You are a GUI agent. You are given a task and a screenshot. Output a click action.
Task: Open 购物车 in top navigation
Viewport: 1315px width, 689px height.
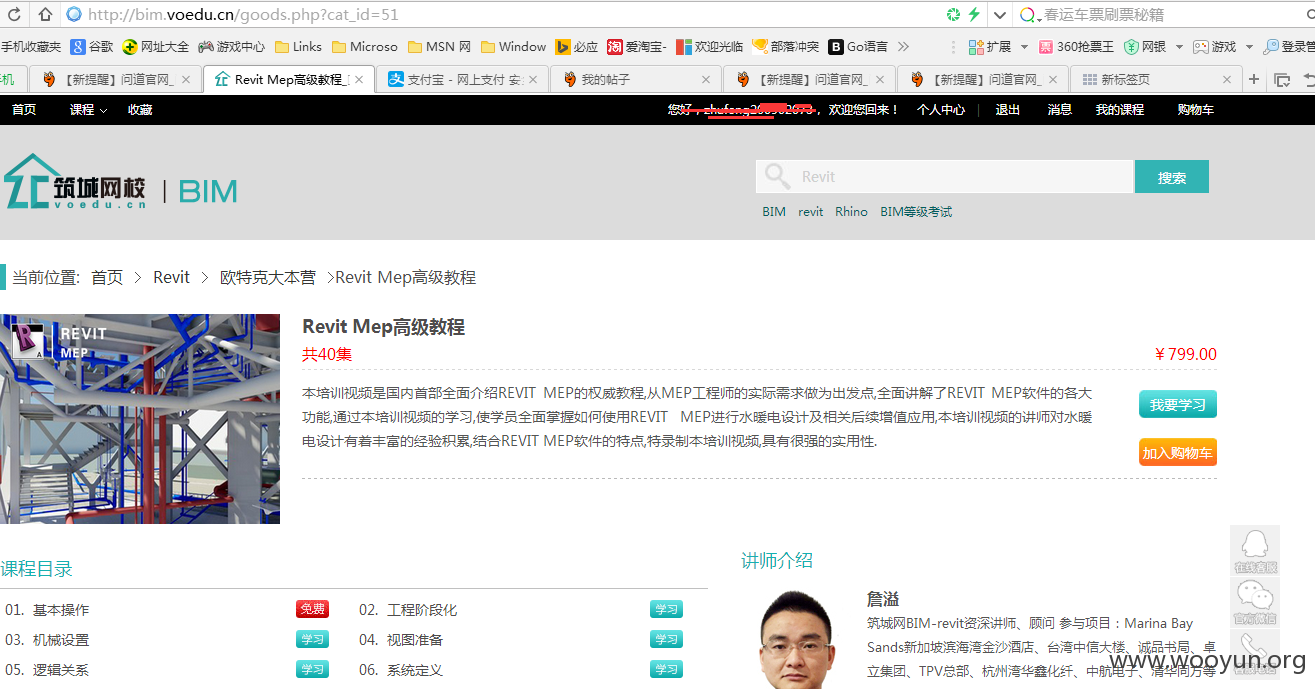(1196, 110)
